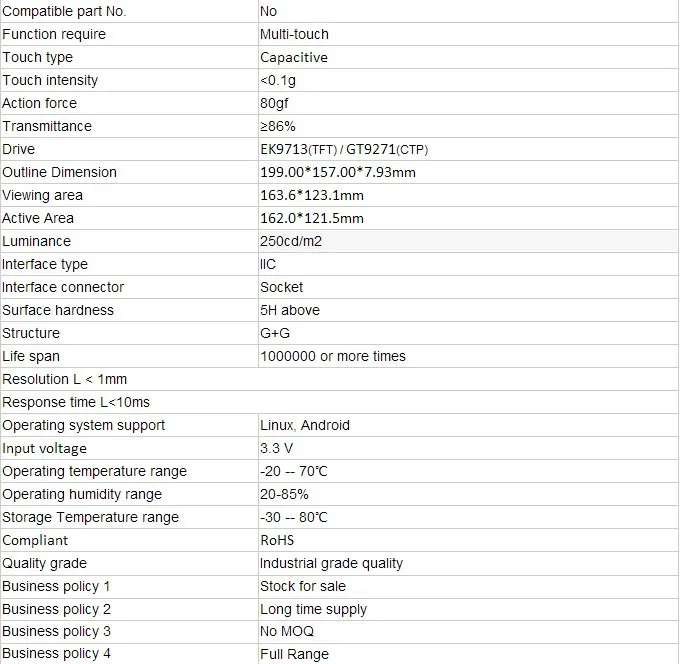Click the "80gf" action force value

pyautogui.click(x=274, y=103)
